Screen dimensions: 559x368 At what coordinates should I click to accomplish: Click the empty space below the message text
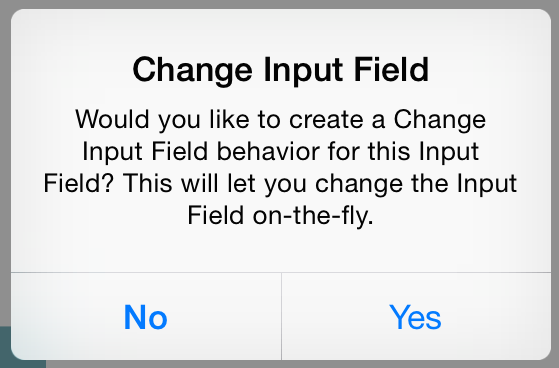[x=281, y=250]
